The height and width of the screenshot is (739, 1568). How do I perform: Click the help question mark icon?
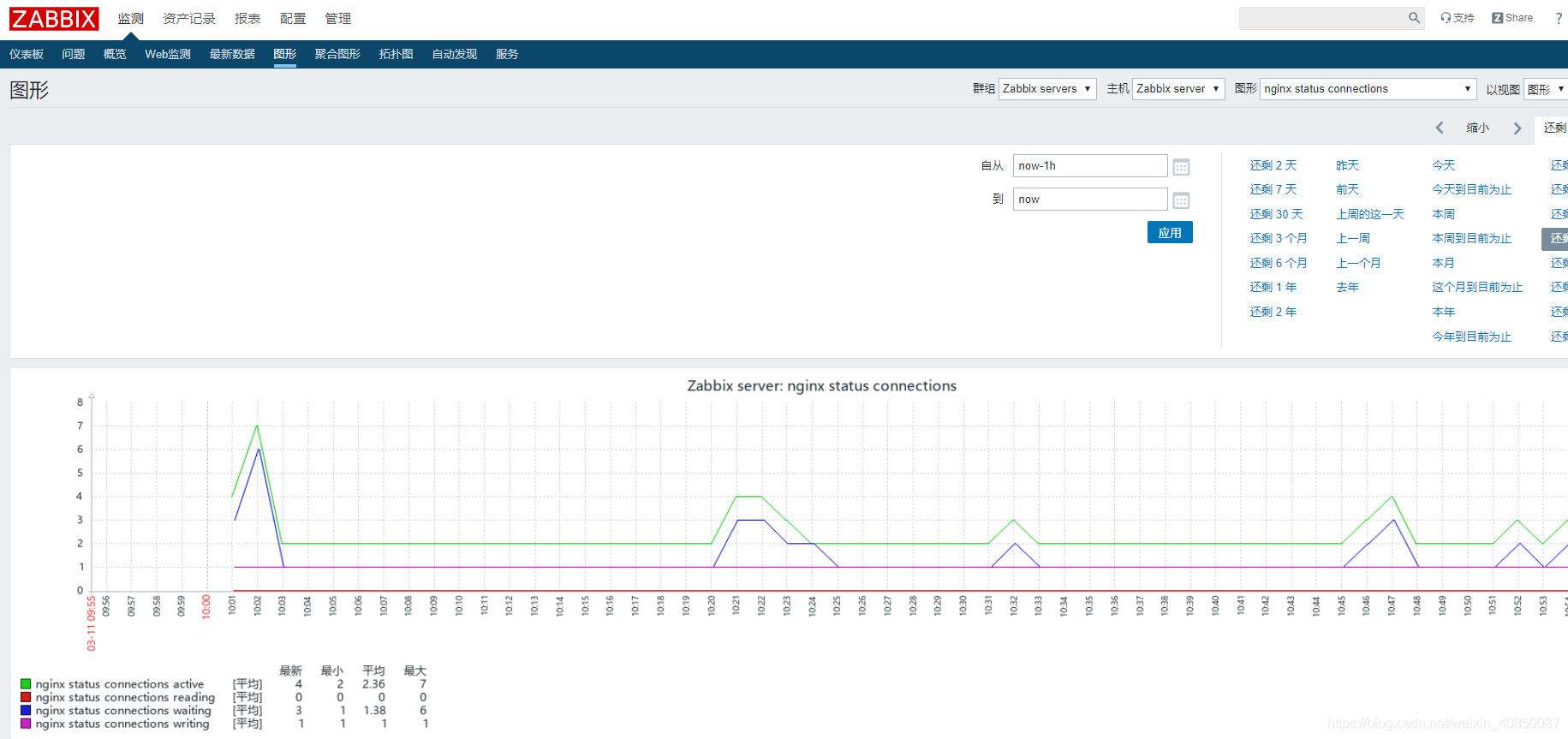1559,18
